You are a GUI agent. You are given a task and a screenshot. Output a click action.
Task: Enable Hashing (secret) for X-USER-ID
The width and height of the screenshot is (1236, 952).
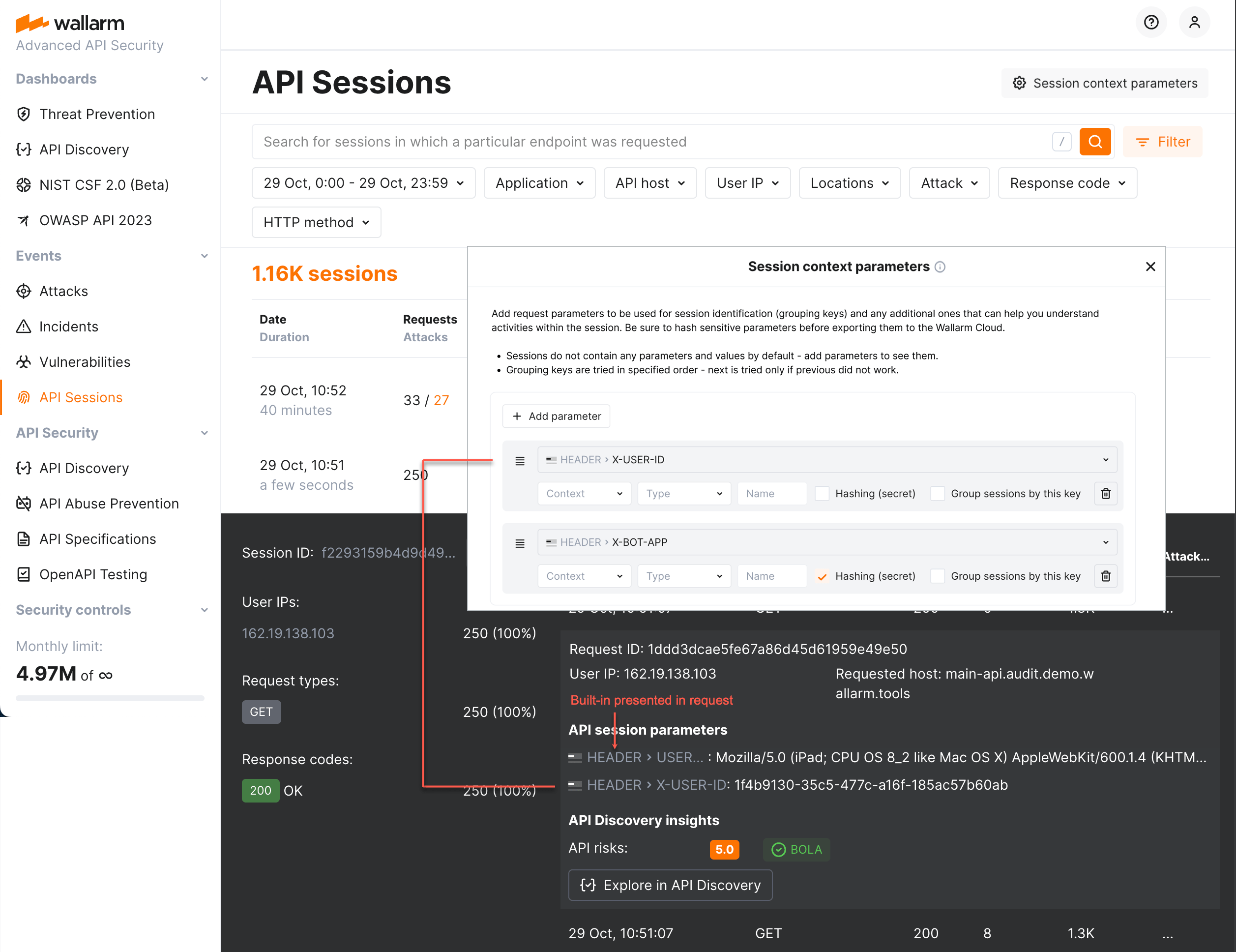click(822, 494)
